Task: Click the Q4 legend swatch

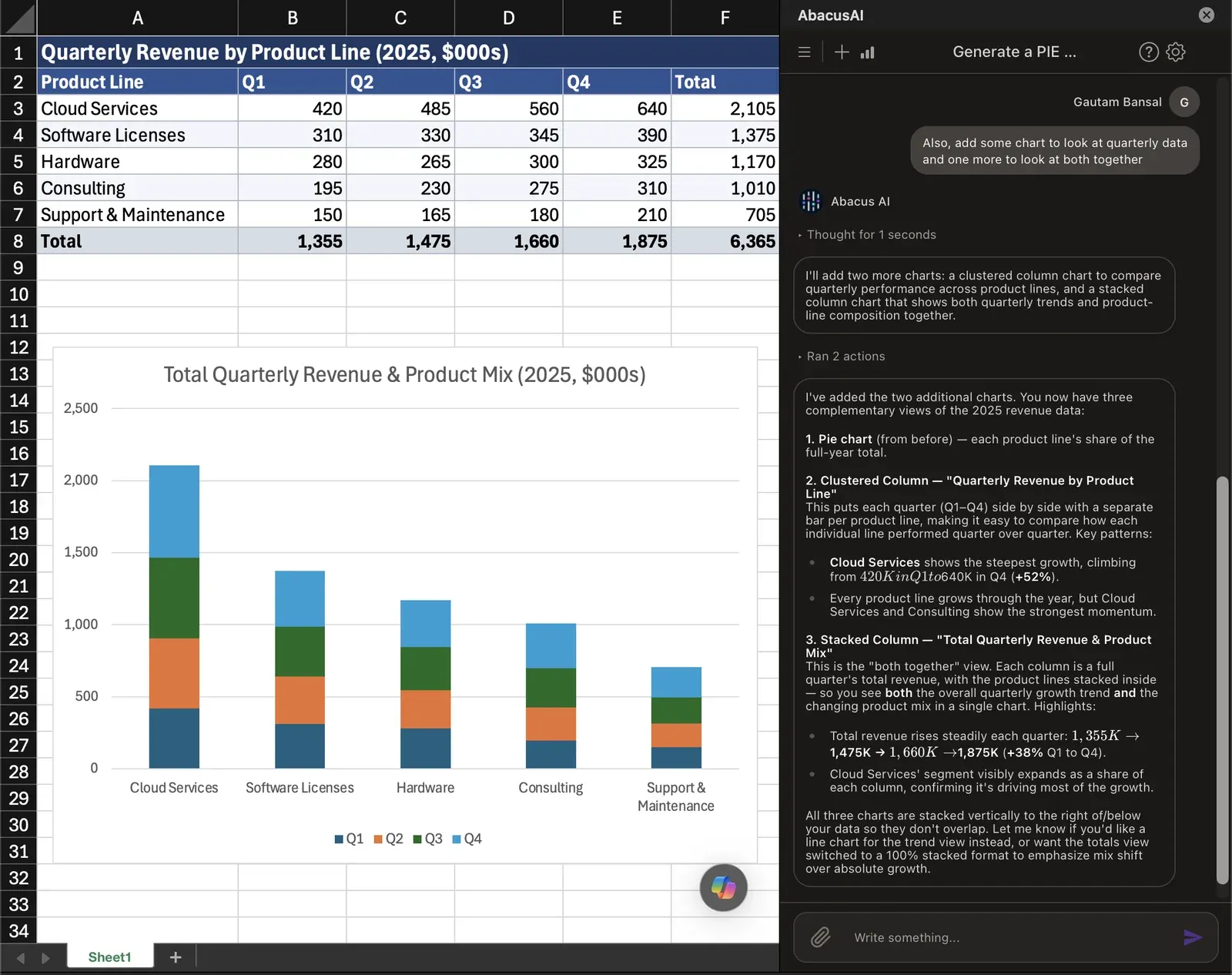Action: pyautogui.click(x=457, y=839)
